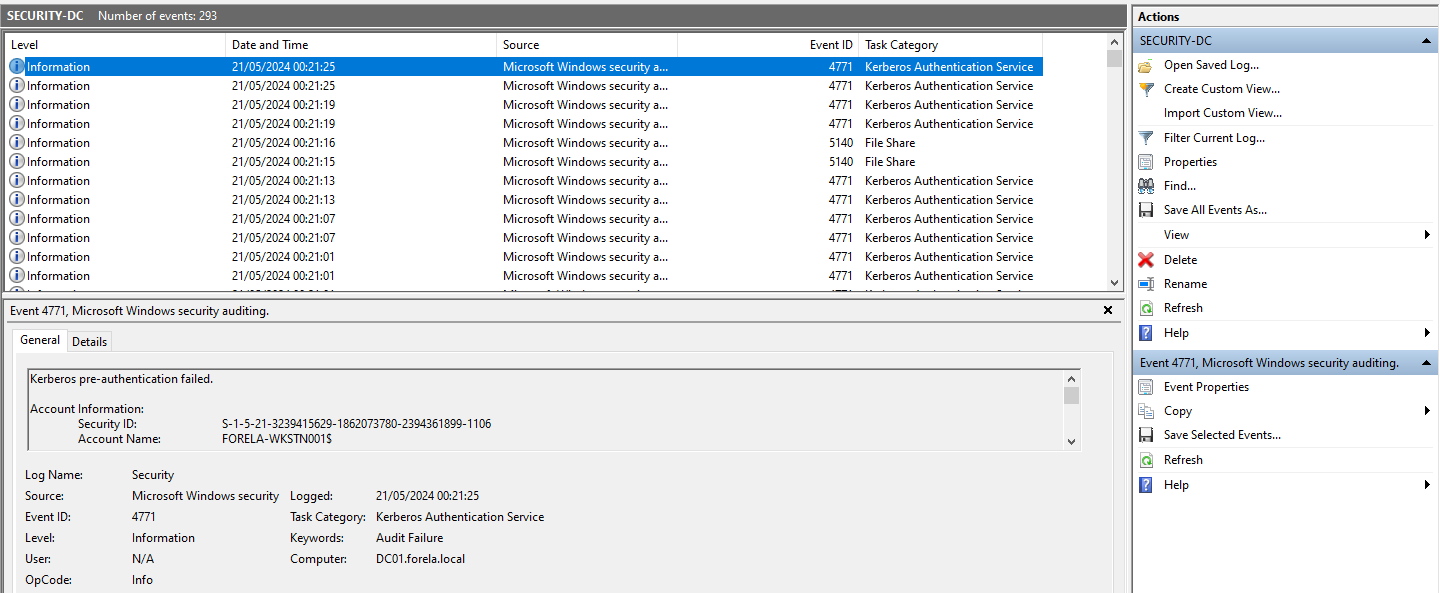Collapse the SECURITY-DC actions section
Viewport: 1440px width, 593px height.
(x=1427, y=41)
